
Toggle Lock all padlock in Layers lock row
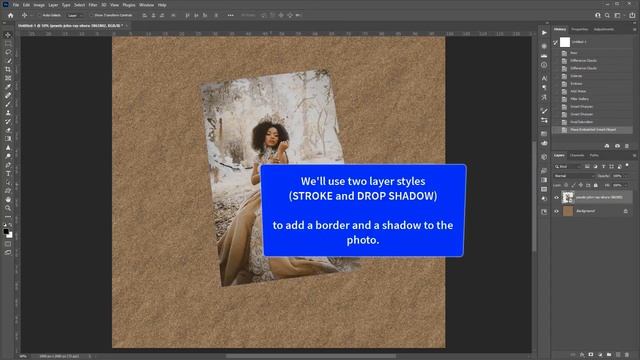tap(596, 185)
